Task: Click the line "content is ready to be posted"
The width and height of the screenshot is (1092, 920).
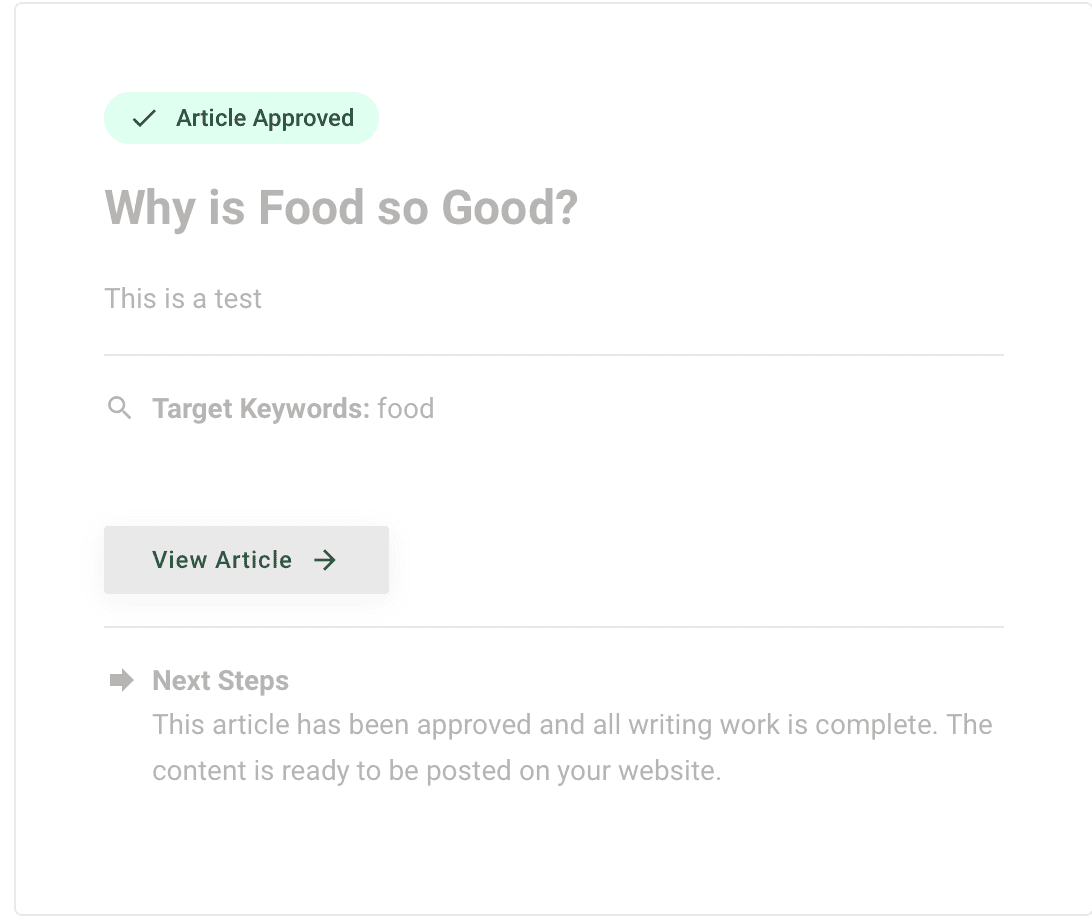Action: tap(436, 772)
